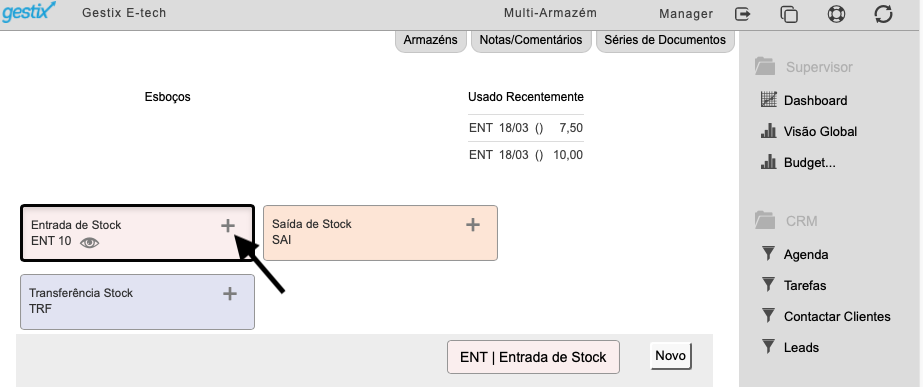Open the Séries de Documentos tab
This screenshot has height=387, width=923.
coord(665,40)
